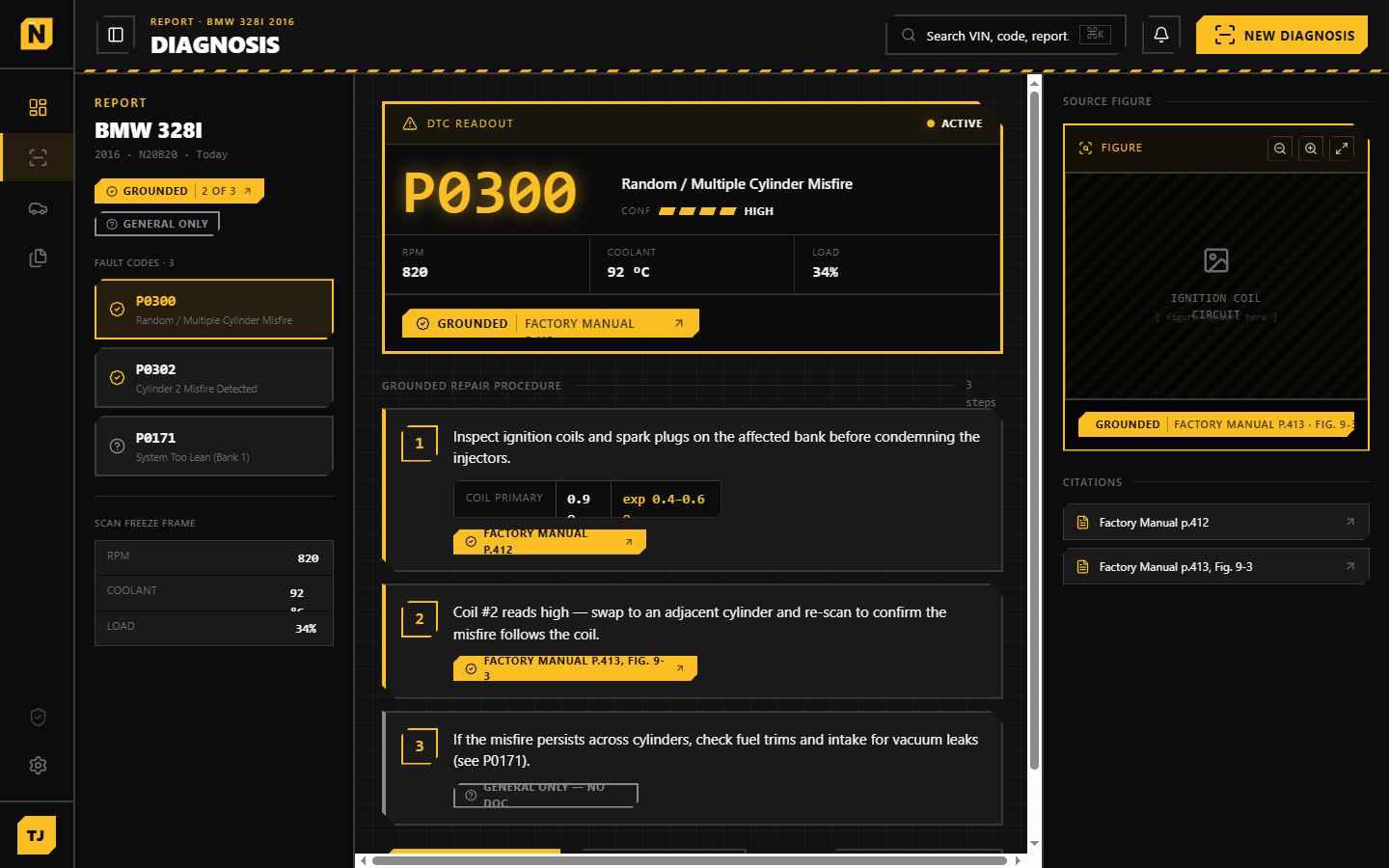The height and width of the screenshot is (868, 1389).
Task: Click the freeze frame Load row
Action: coord(214,628)
